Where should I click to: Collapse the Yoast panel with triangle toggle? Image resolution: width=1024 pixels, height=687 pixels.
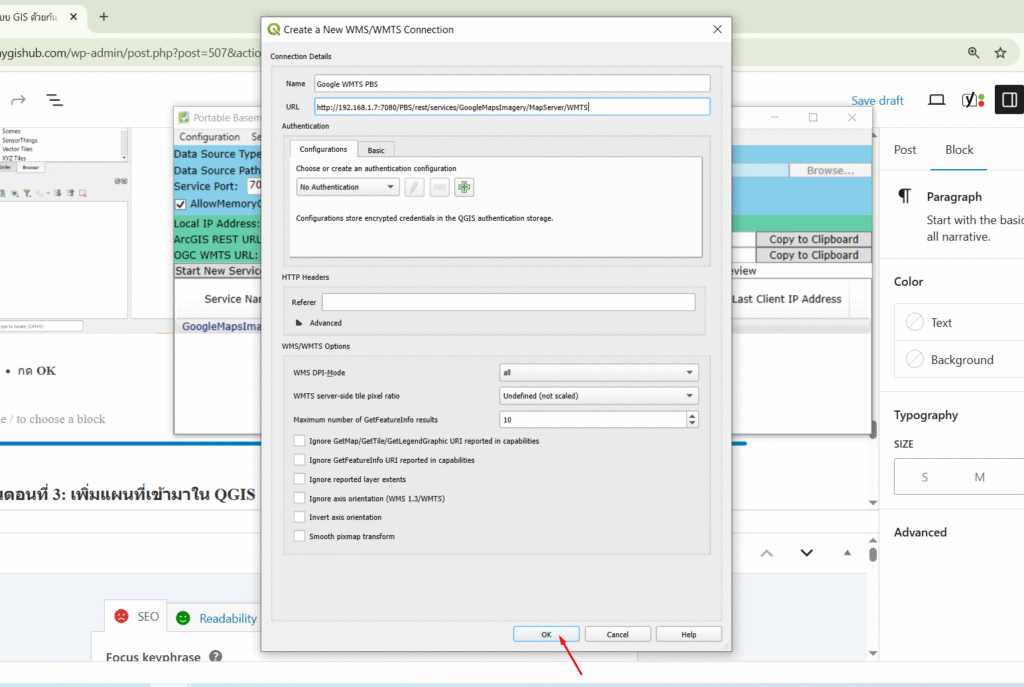tap(847, 553)
